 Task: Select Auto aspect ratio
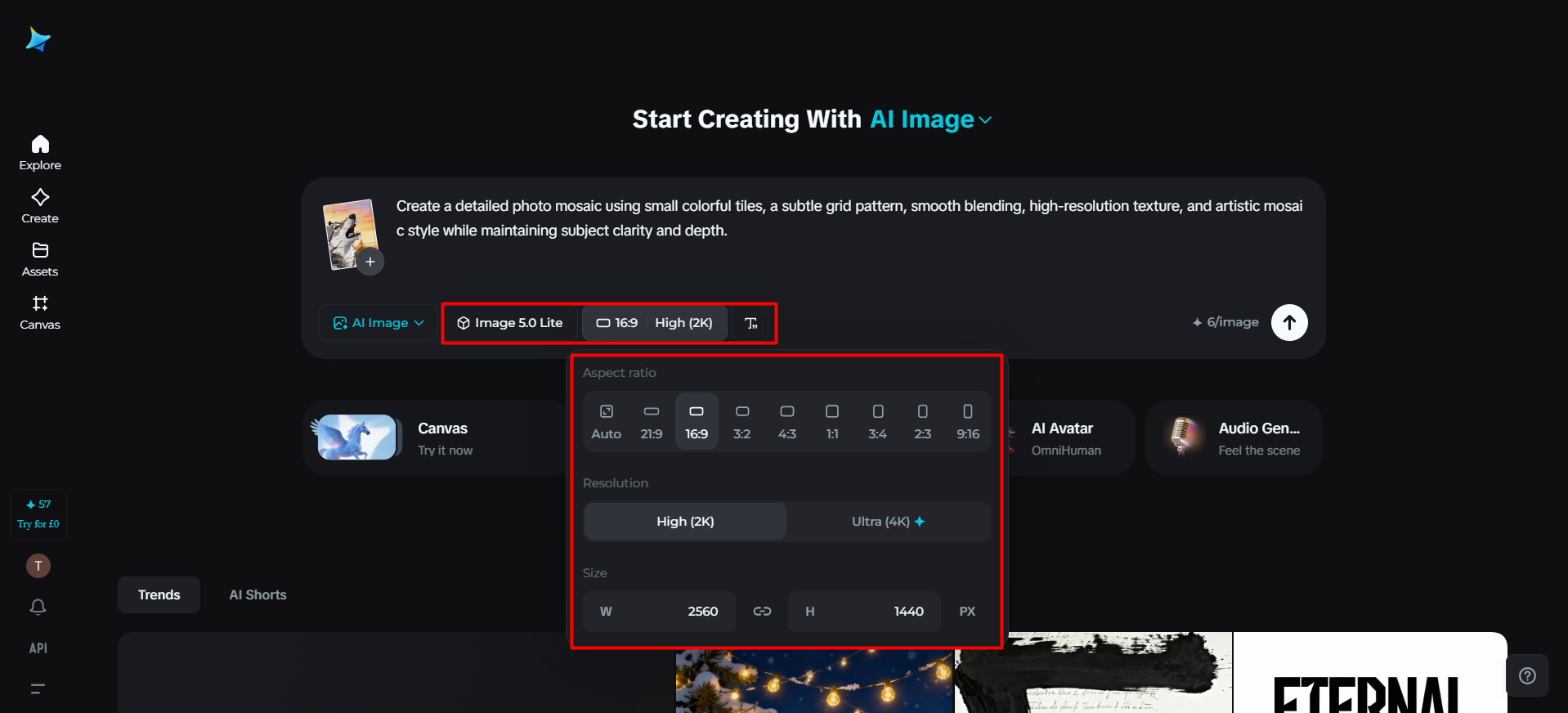pyautogui.click(x=607, y=421)
